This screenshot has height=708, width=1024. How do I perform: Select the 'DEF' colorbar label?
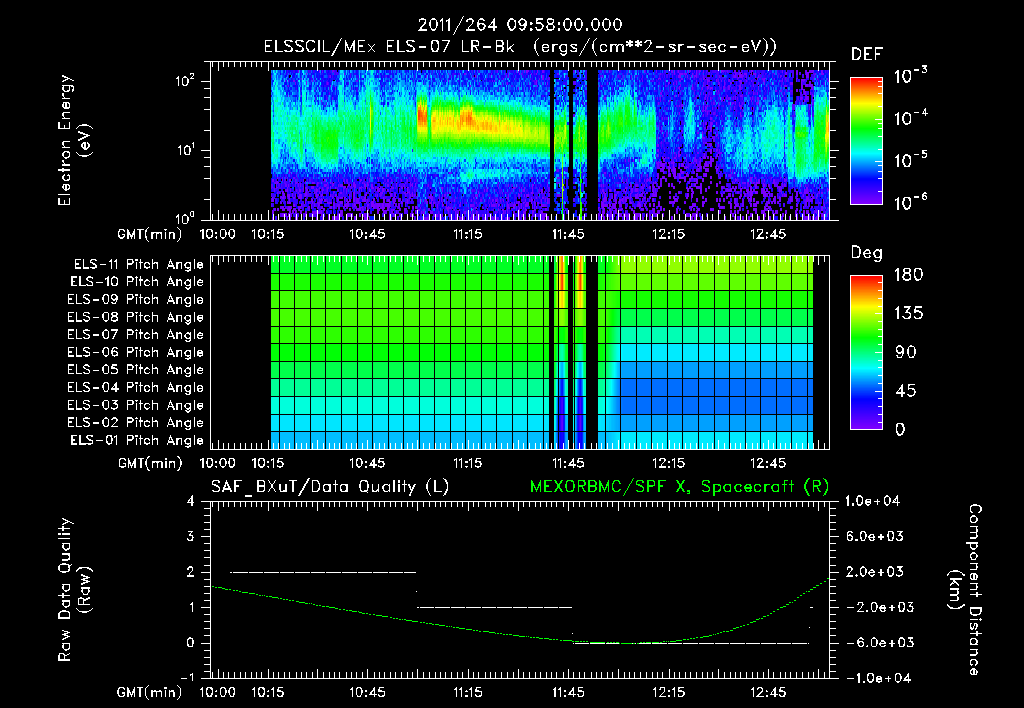[867, 55]
